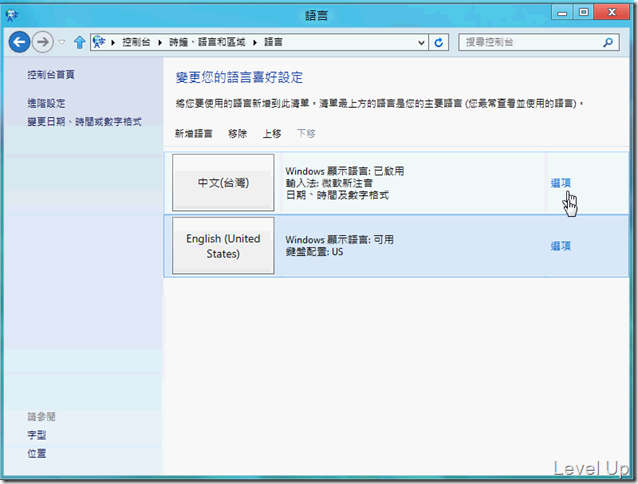638x484 pixels.
Task: Click the 下移 toolbar command
Action: click(x=306, y=133)
